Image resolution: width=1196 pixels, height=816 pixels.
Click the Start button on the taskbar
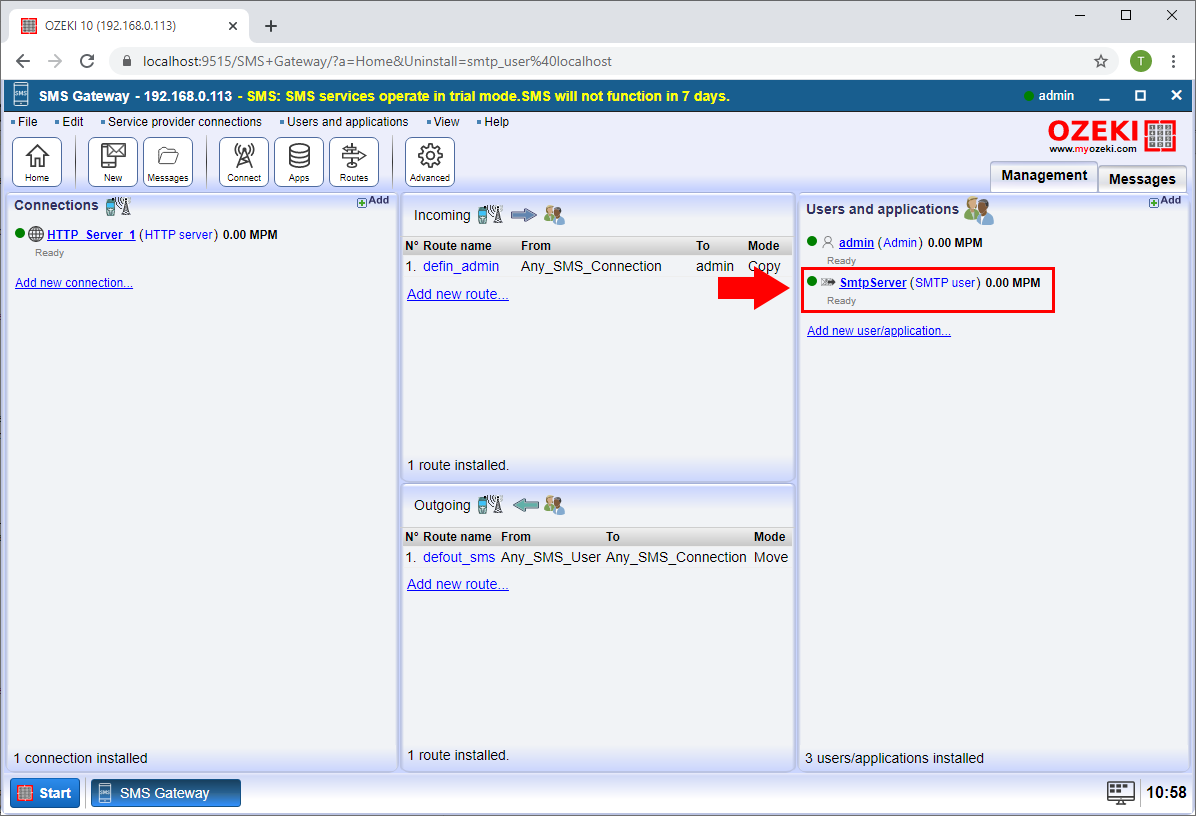44,792
